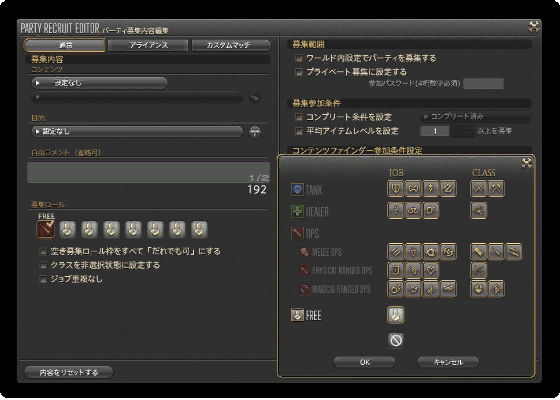This screenshot has height=400, width=560.
Task: Check the ジョブ重複なし option
Action: click(x=43, y=279)
